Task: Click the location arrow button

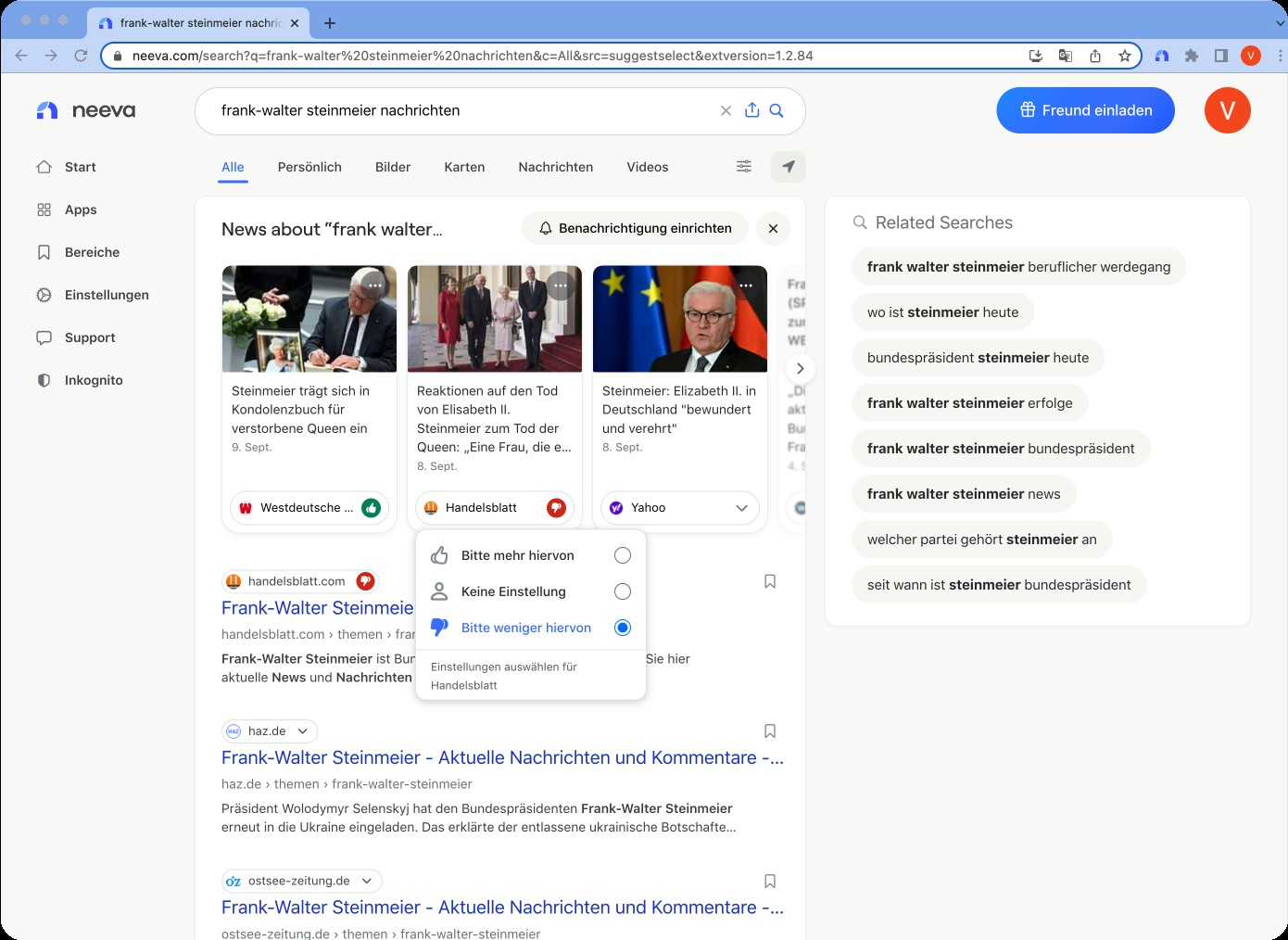Action: (x=789, y=167)
